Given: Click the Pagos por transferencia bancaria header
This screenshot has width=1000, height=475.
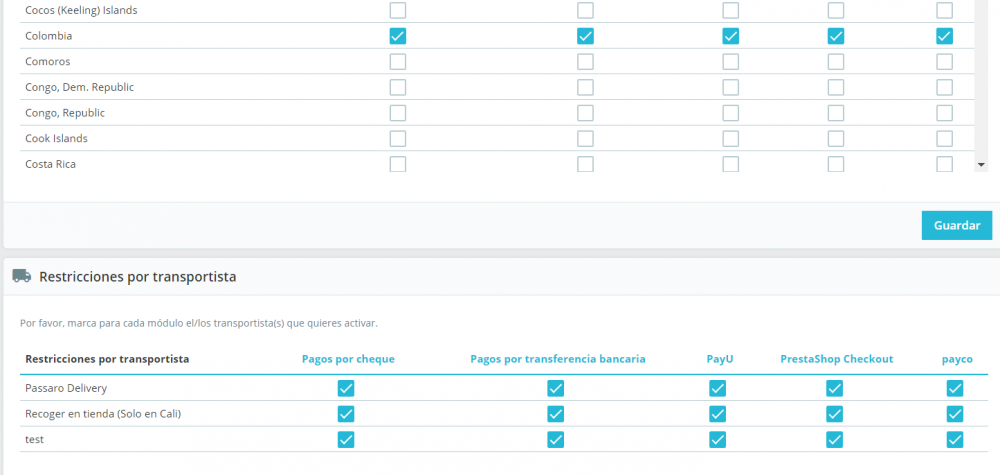Looking at the screenshot, I should 557,359.
